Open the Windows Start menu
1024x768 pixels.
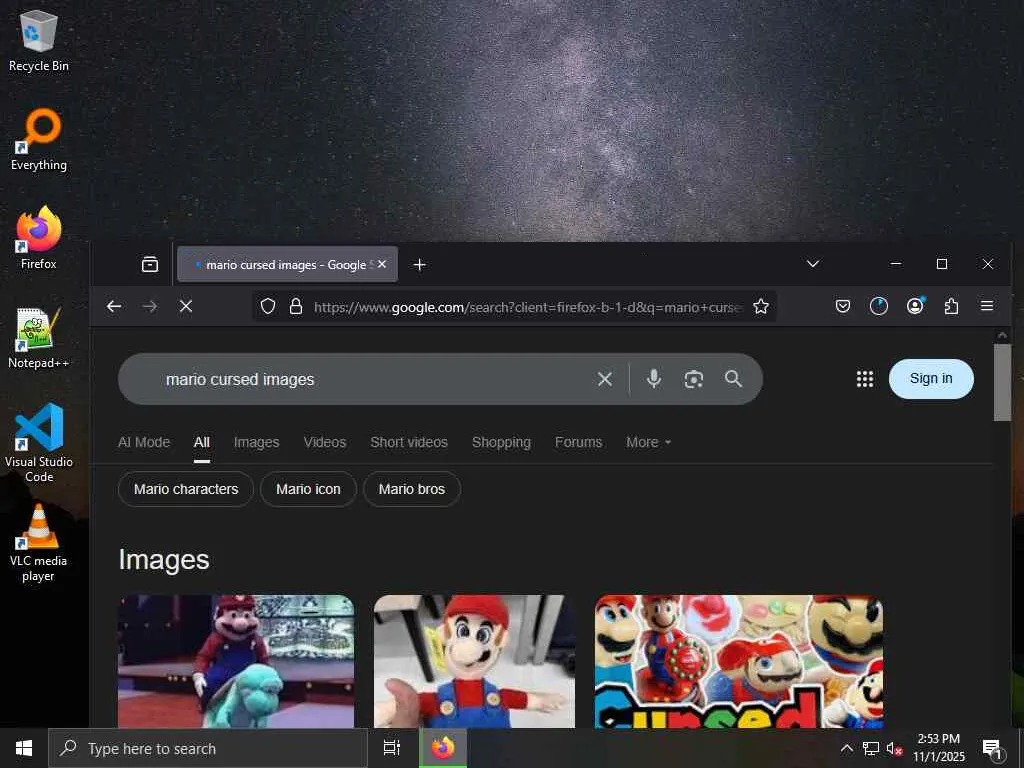(x=24, y=748)
